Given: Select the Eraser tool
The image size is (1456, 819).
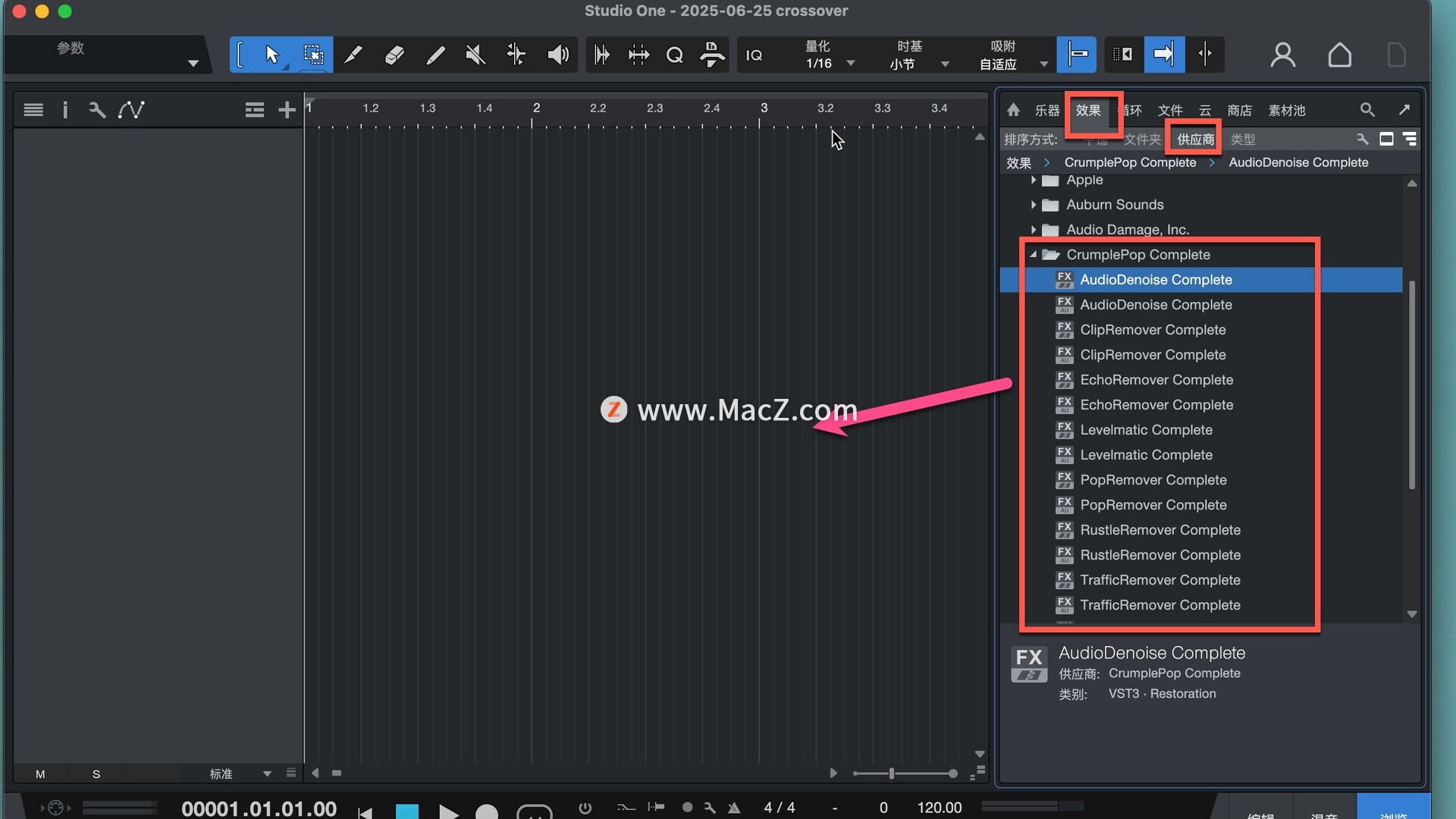Looking at the screenshot, I should pos(394,55).
